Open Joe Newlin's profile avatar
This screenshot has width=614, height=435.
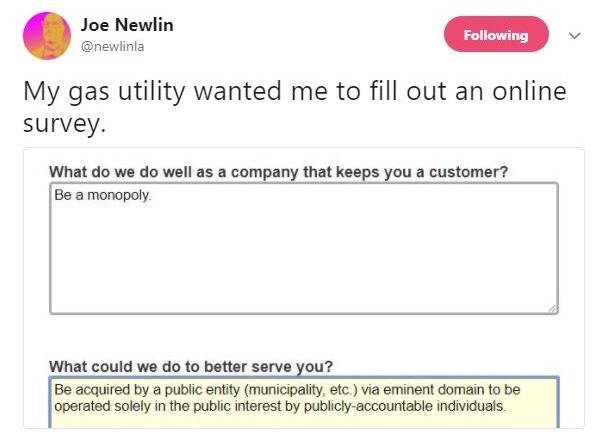click(43, 36)
